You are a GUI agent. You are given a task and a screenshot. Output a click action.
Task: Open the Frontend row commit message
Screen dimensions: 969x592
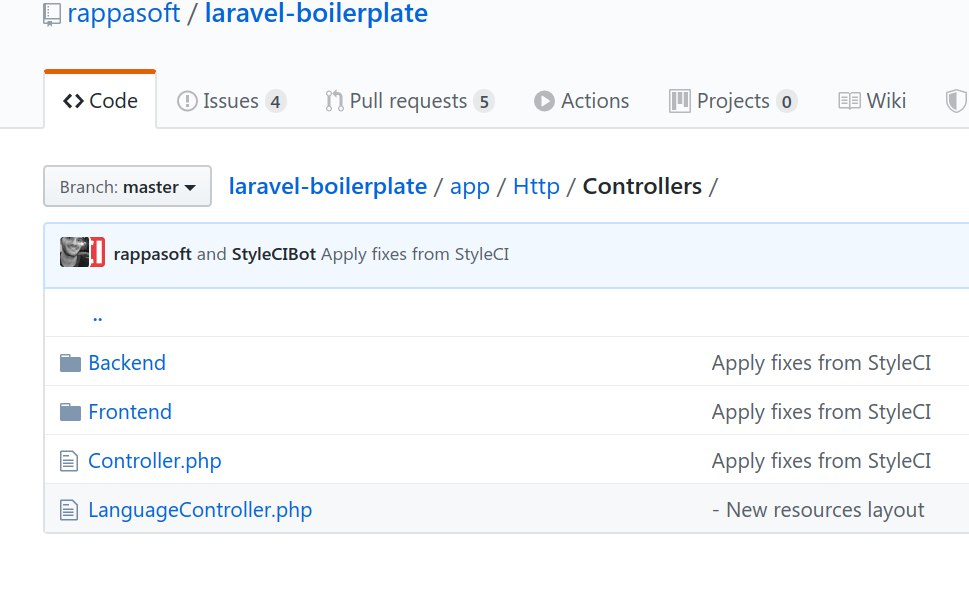(821, 412)
